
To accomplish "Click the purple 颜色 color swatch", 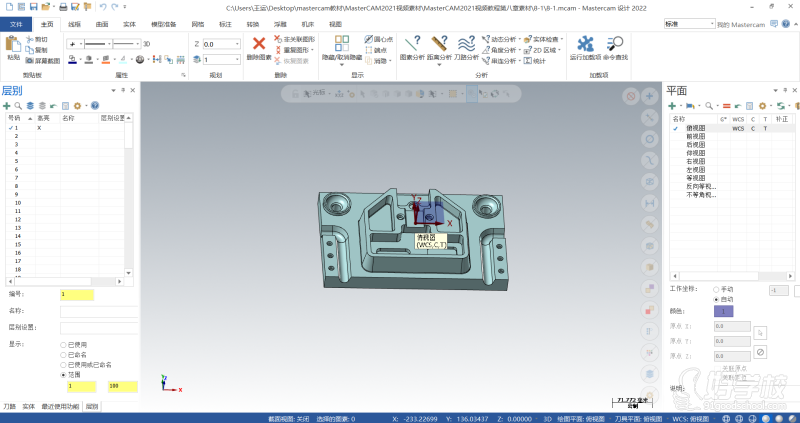I will tap(723, 312).
